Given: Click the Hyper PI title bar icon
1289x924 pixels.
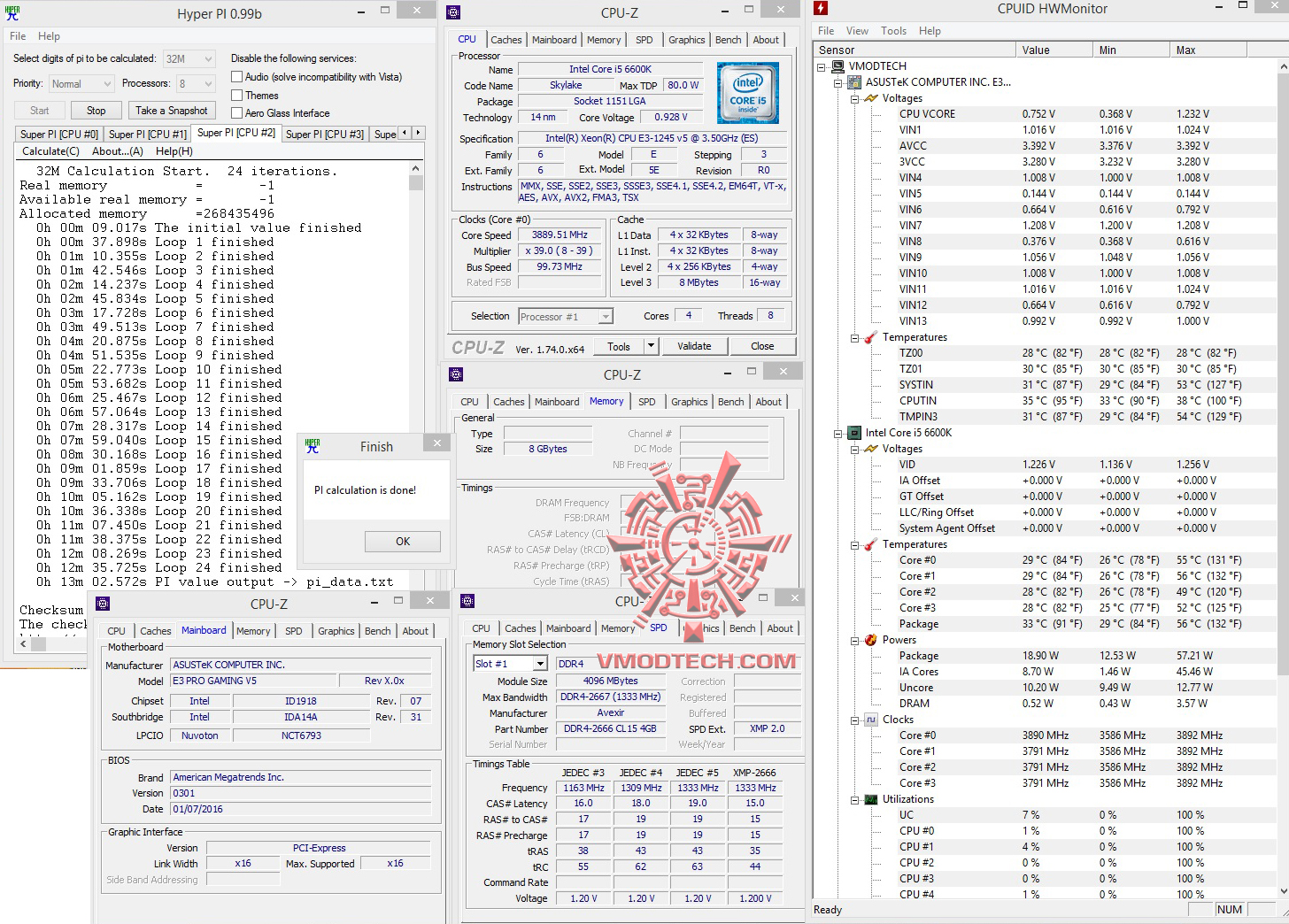Looking at the screenshot, I should coord(12,12).
